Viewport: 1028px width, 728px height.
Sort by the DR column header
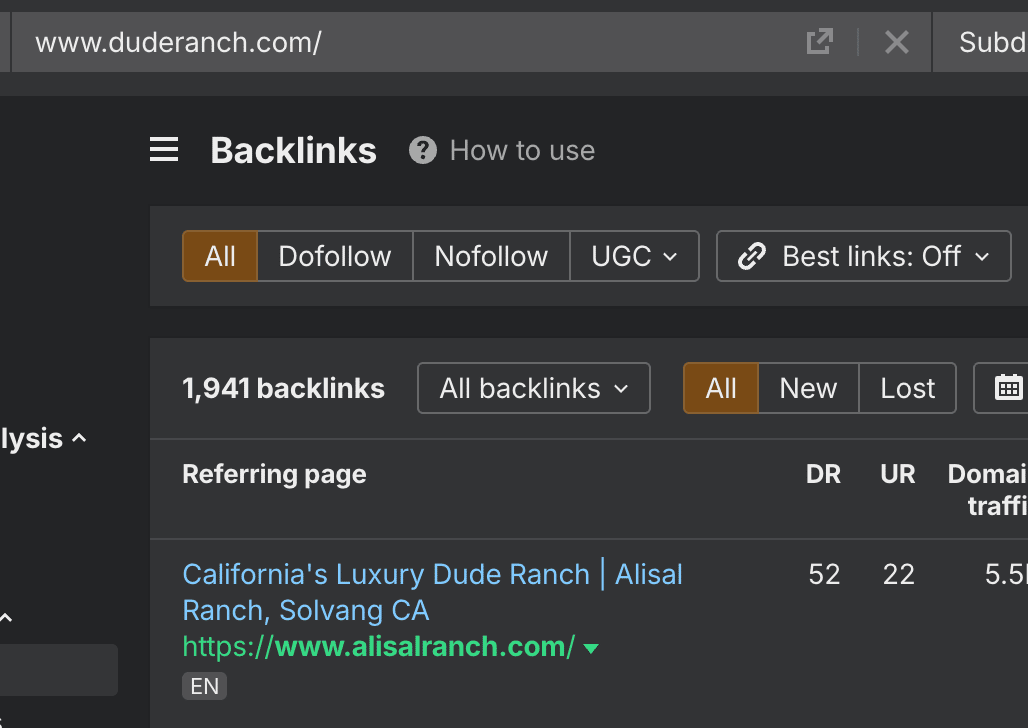(823, 474)
